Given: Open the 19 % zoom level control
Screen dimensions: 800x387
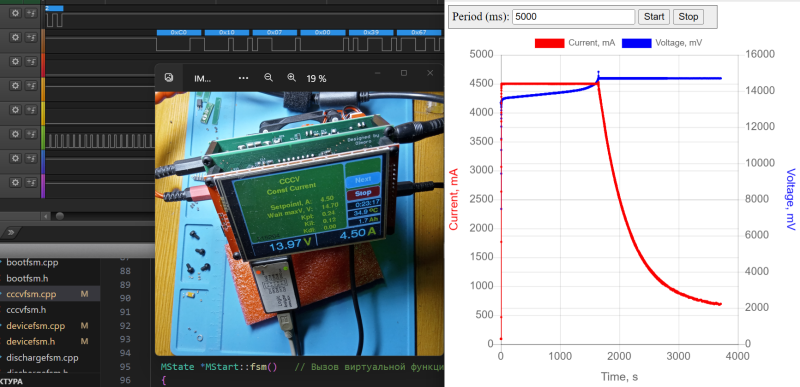Looking at the screenshot, I should click(316, 79).
